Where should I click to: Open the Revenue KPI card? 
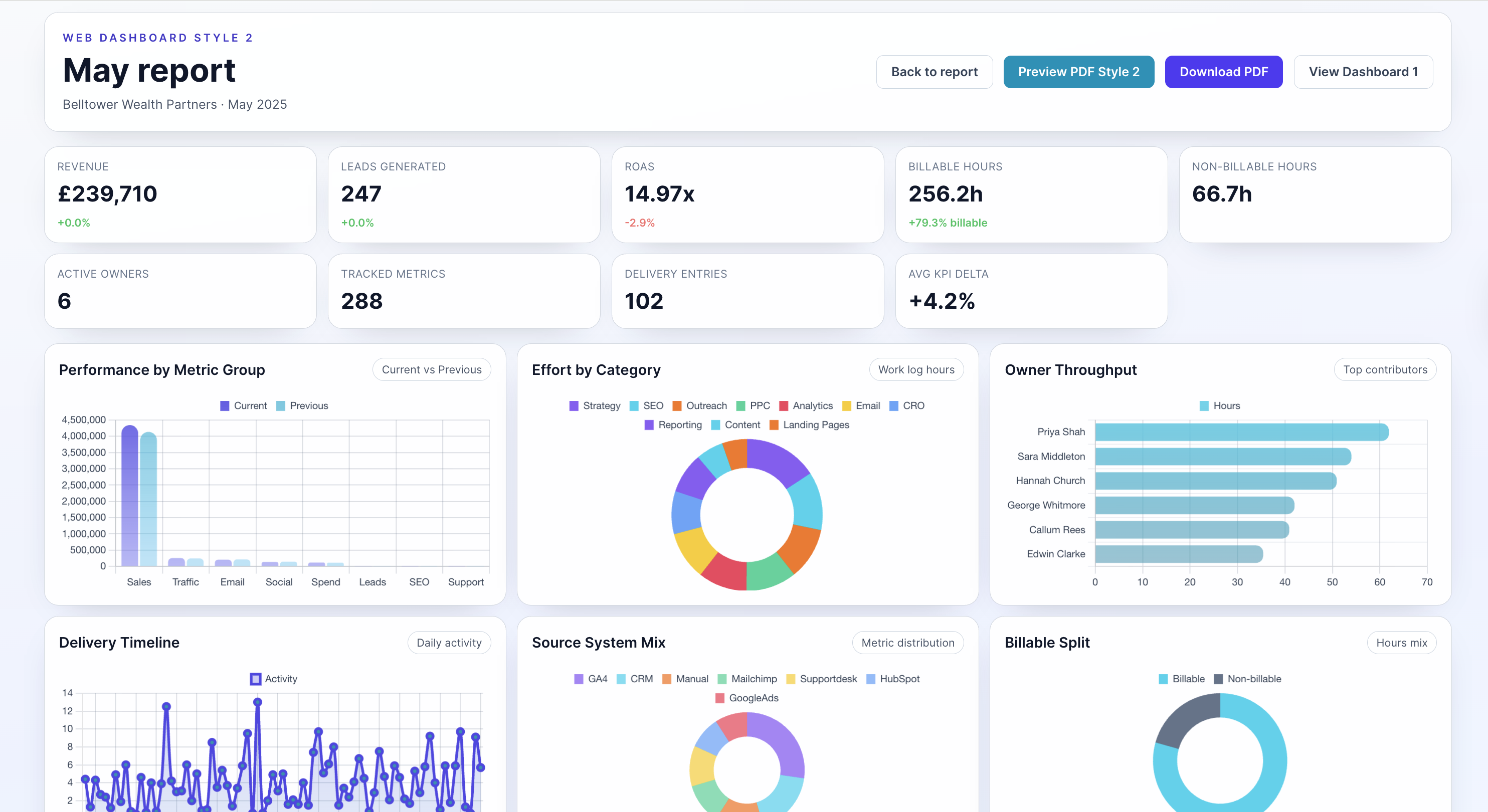(180, 194)
